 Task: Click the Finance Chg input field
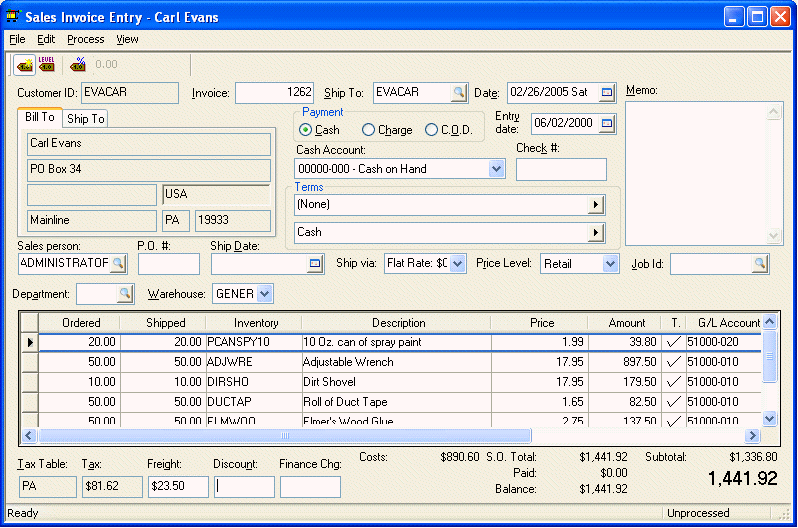point(310,487)
